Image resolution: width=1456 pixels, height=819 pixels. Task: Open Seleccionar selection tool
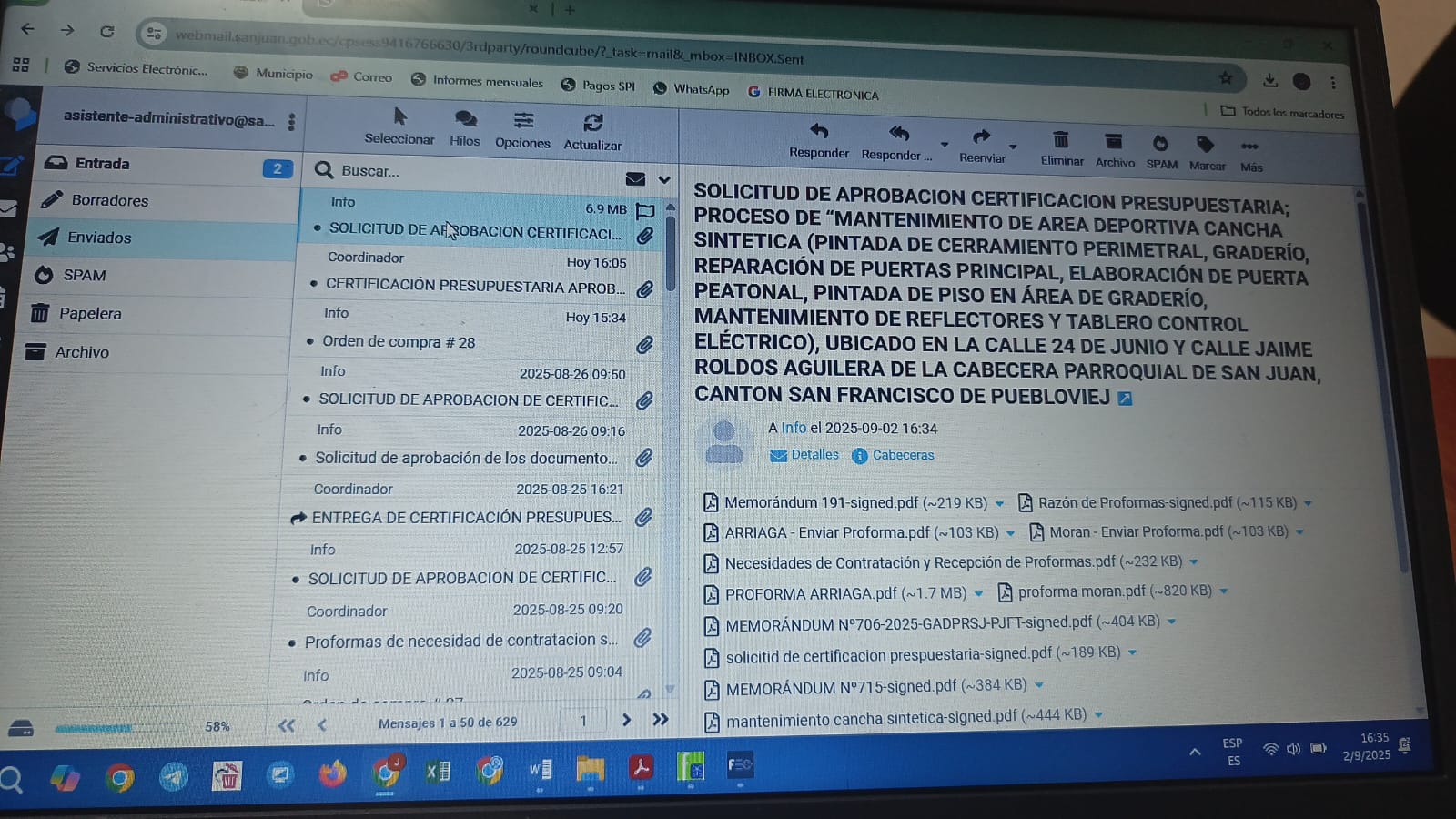click(x=399, y=116)
